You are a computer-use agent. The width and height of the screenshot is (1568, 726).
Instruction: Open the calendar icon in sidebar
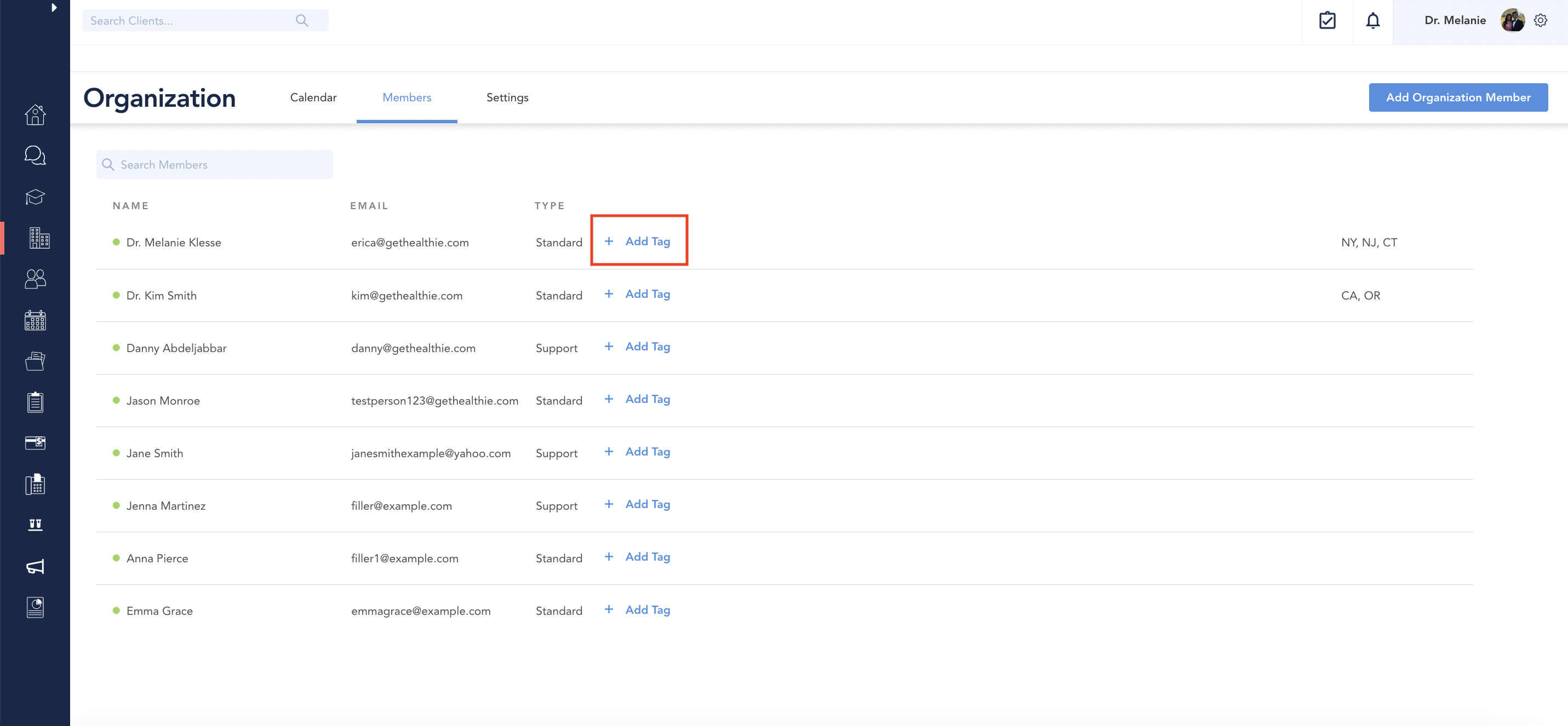click(35, 320)
